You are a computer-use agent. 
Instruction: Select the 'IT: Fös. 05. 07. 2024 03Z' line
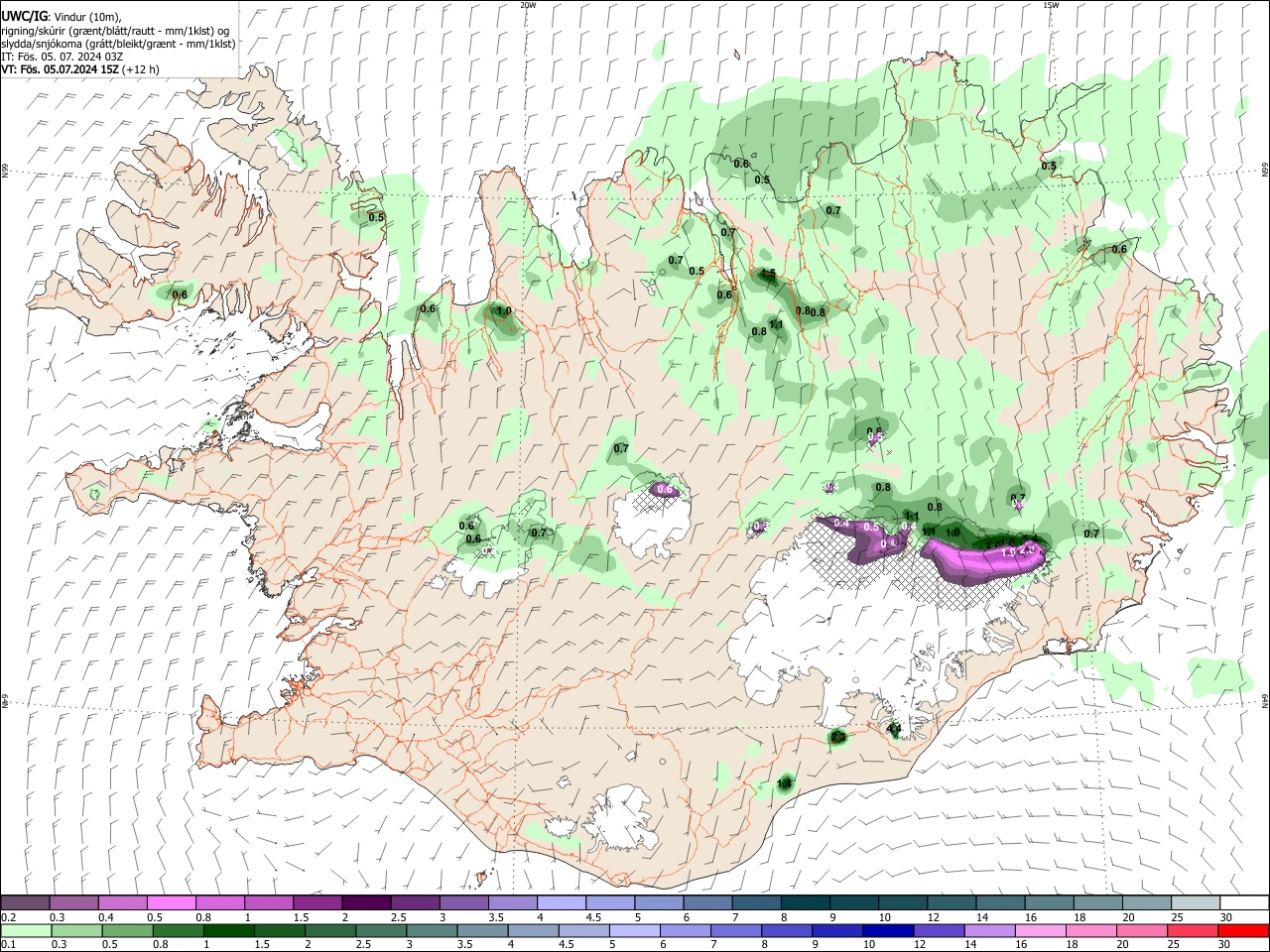coord(62,57)
